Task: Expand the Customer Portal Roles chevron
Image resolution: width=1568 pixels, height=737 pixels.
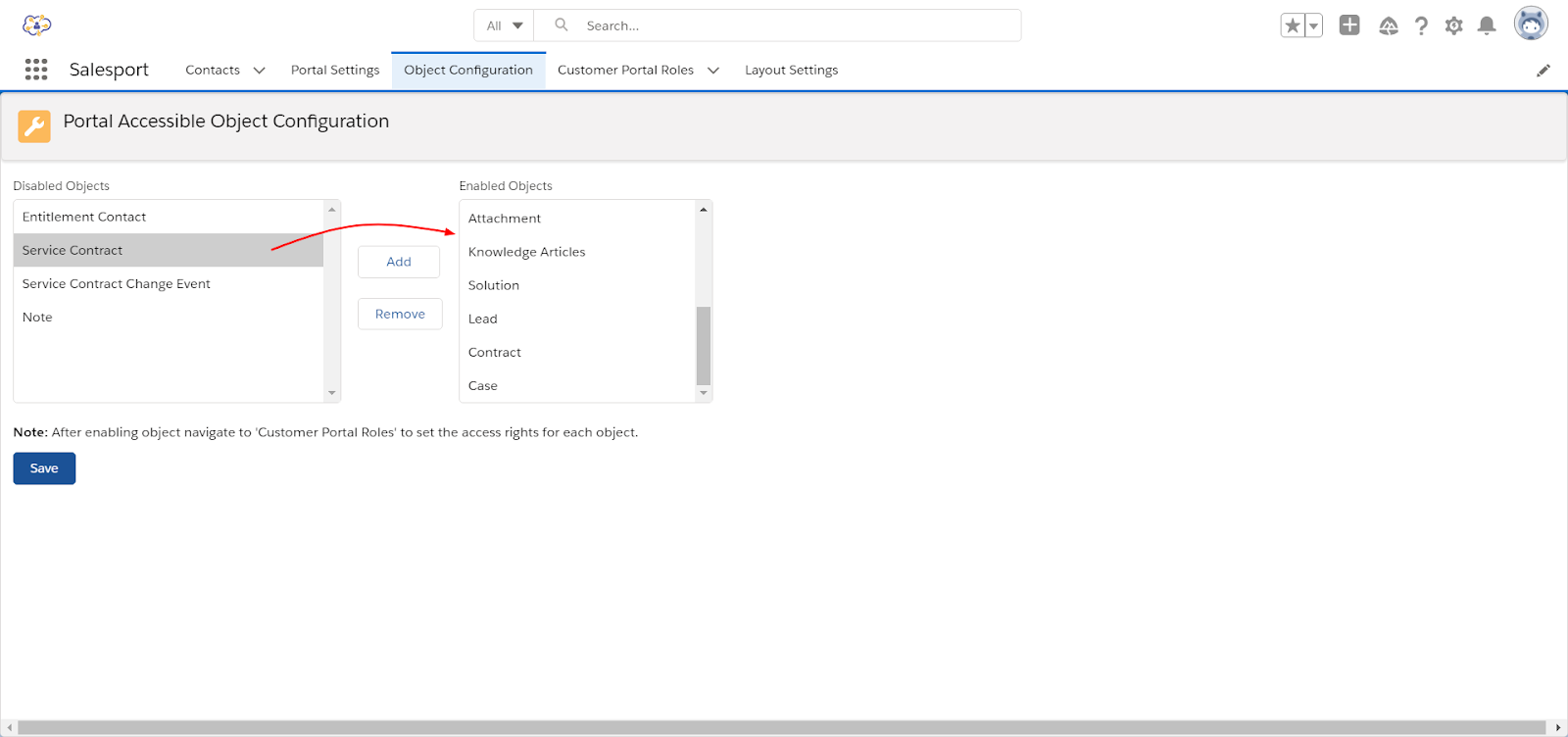Action: [713, 71]
